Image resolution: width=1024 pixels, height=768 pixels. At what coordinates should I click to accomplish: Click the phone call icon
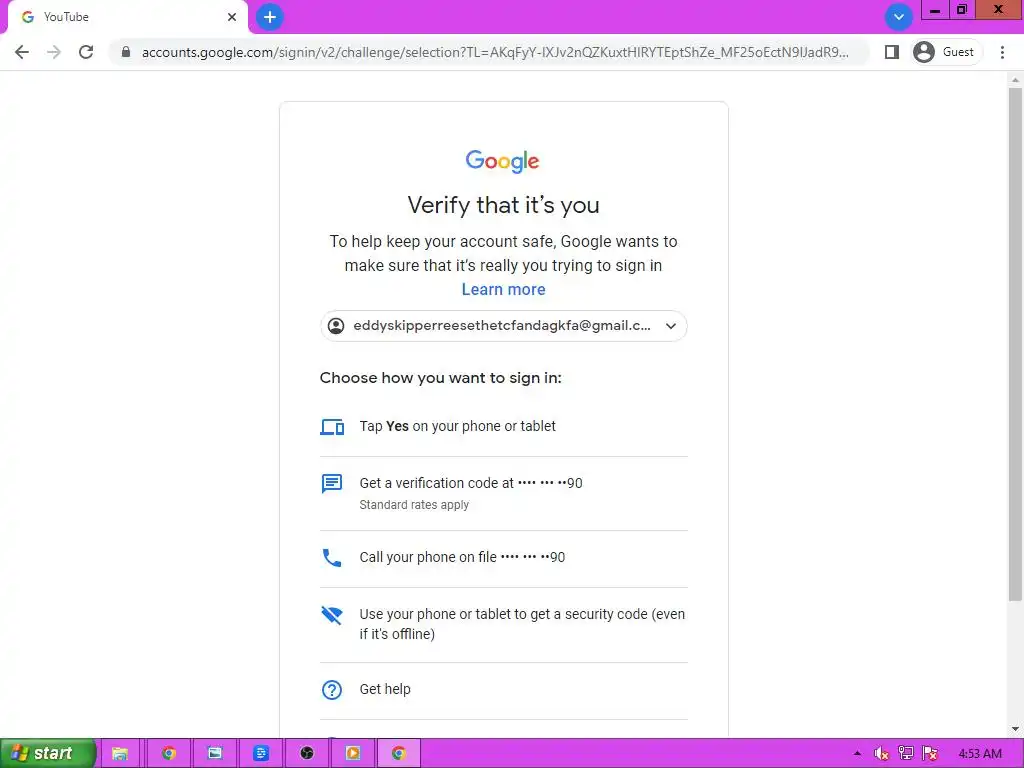(x=332, y=558)
